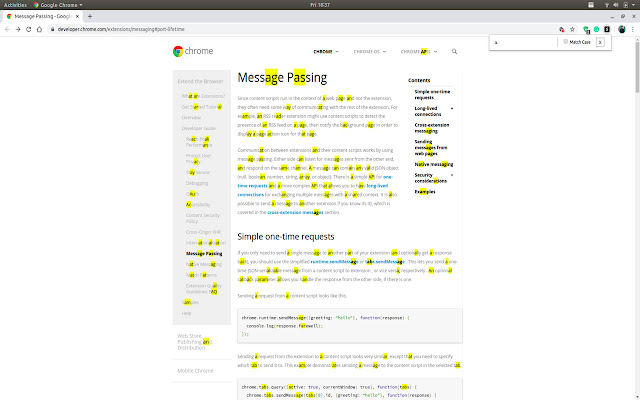Open What are Extensions? in sidebar
The width and height of the screenshot is (640, 400).
pos(203,96)
